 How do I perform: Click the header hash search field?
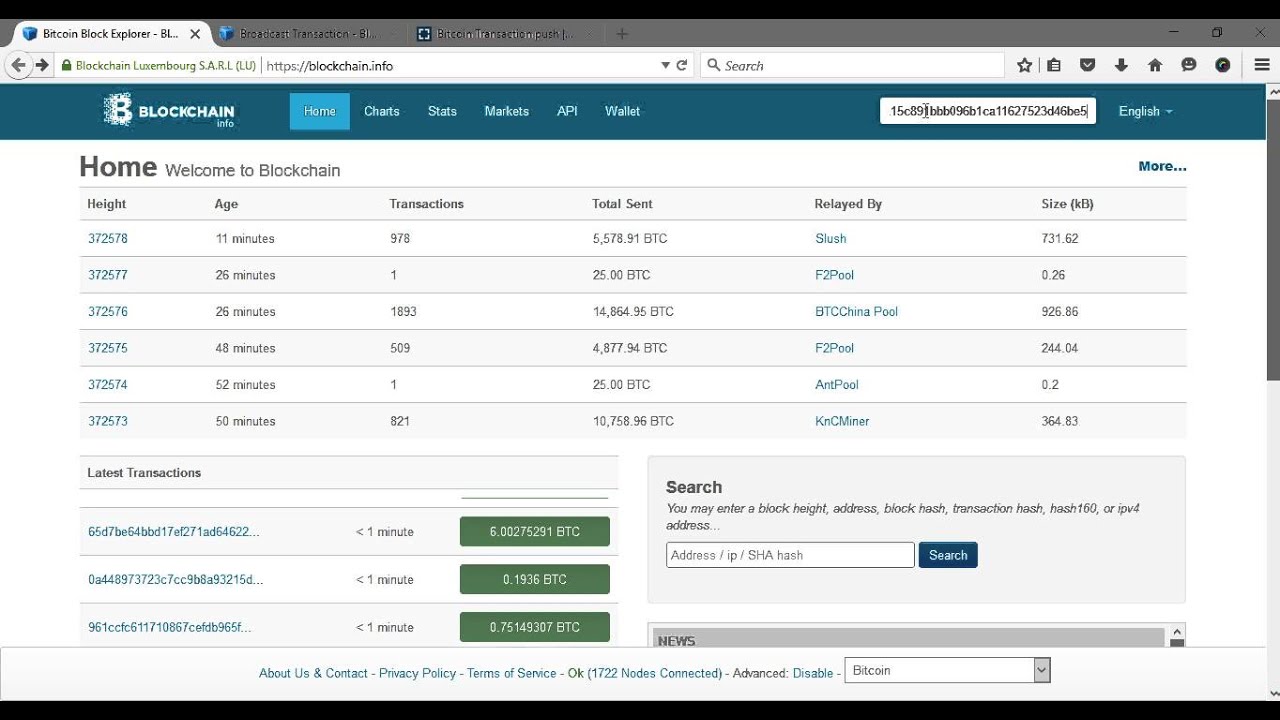tap(988, 111)
